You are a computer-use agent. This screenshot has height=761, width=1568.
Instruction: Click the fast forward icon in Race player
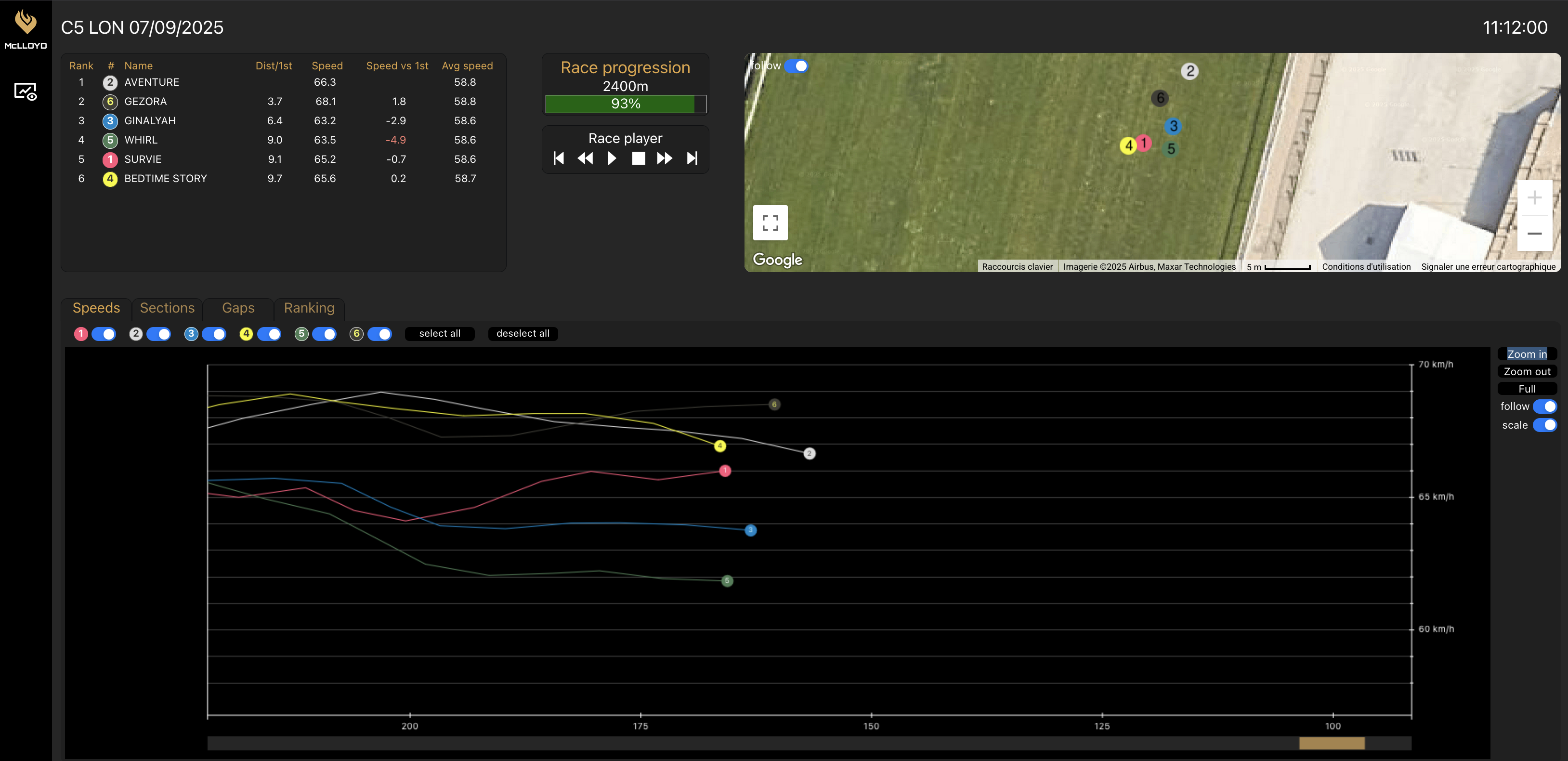click(664, 158)
